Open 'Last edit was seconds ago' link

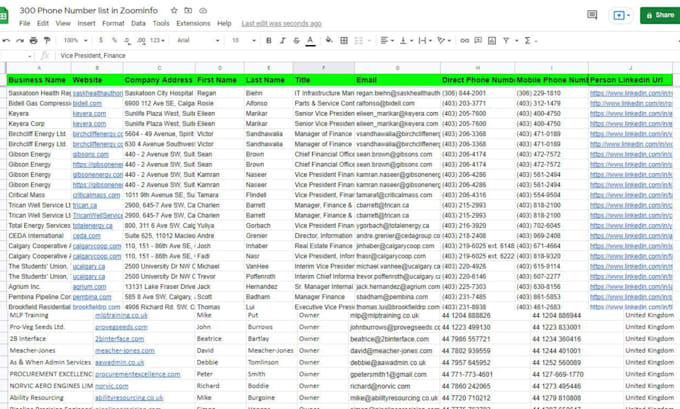coord(281,23)
